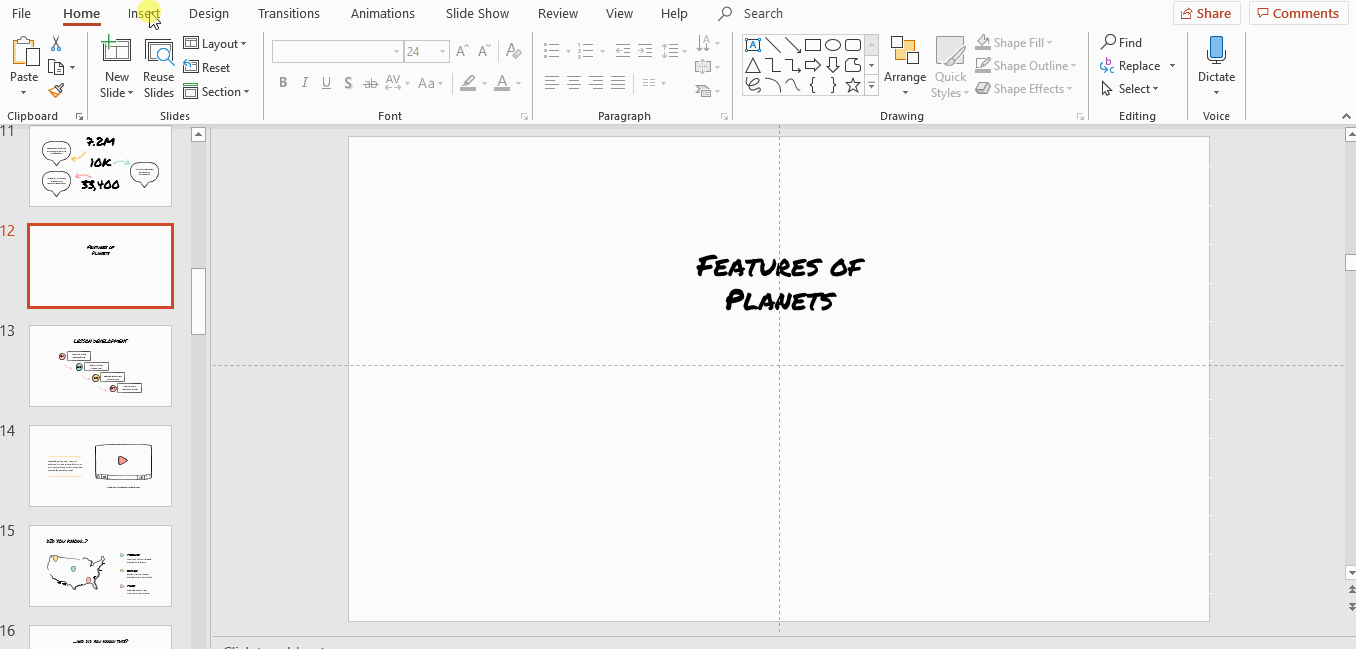This screenshot has height=649, width=1356.
Task: Select the Find command
Action: pos(1121,42)
